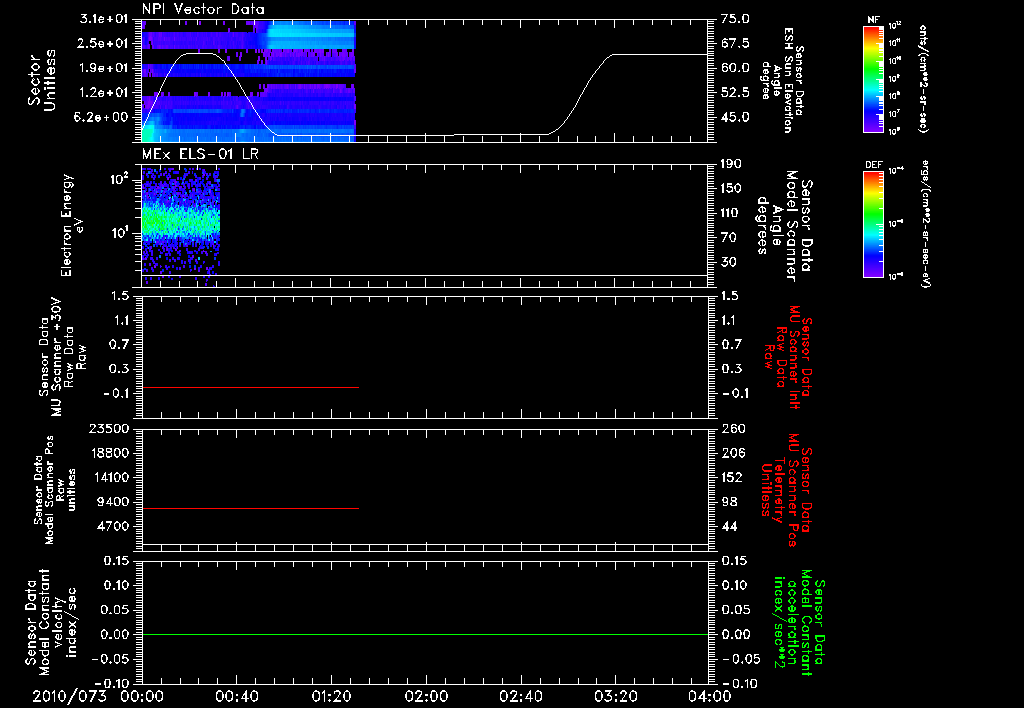
Task: Click the "75.0" sun elevation tick value
Action: (x=735, y=19)
